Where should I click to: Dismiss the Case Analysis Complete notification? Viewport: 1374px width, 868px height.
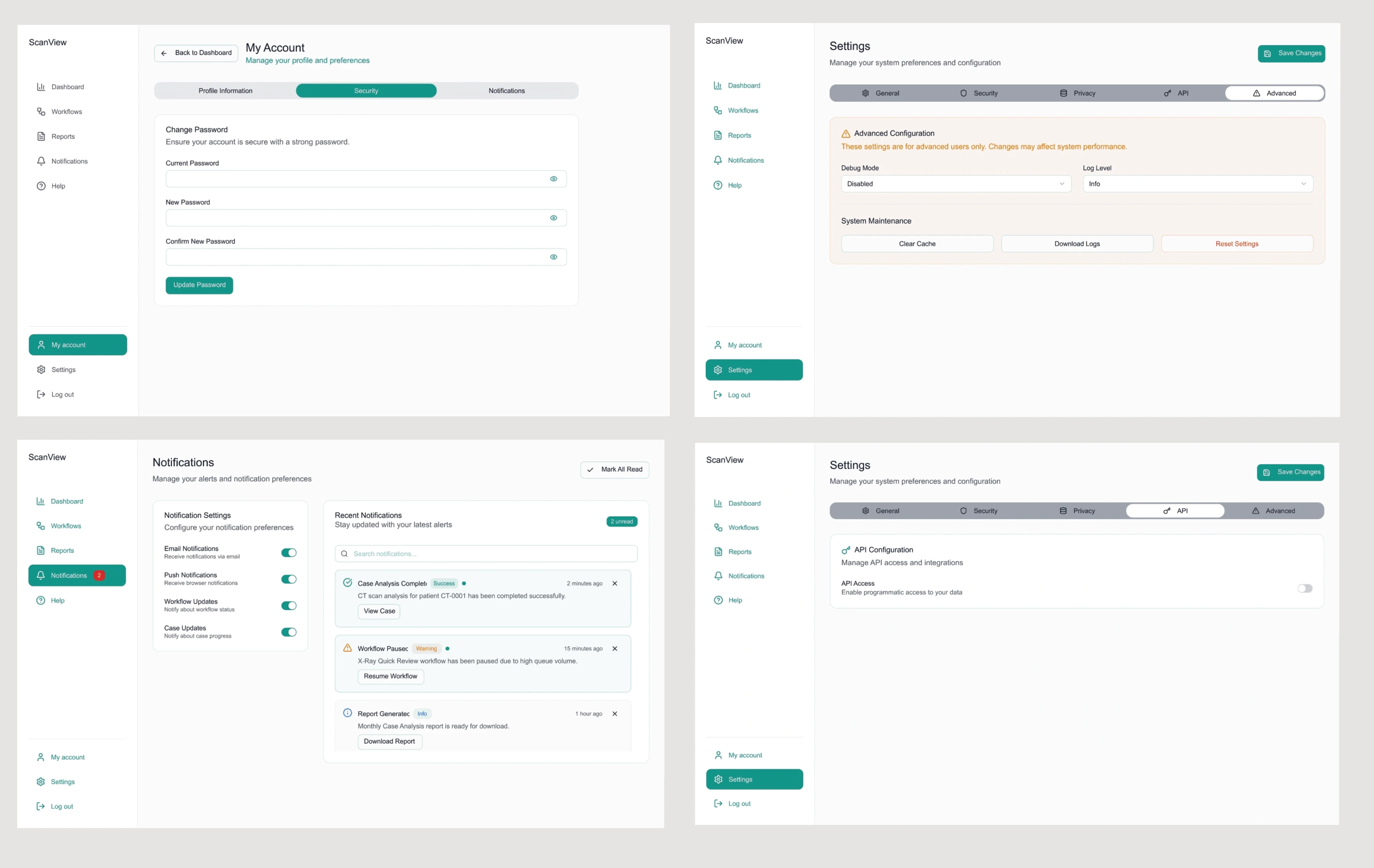tap(615, 583)
